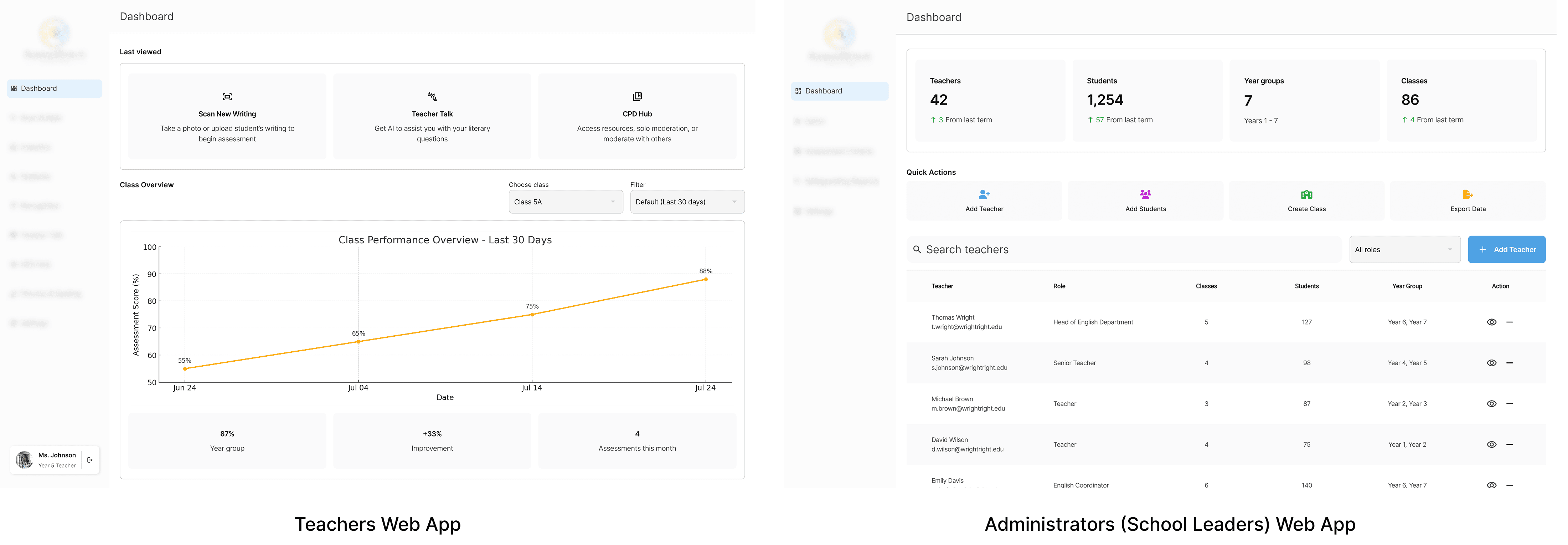Expand the Default (Last 30 days) filter dropdown

click(687, 202)
